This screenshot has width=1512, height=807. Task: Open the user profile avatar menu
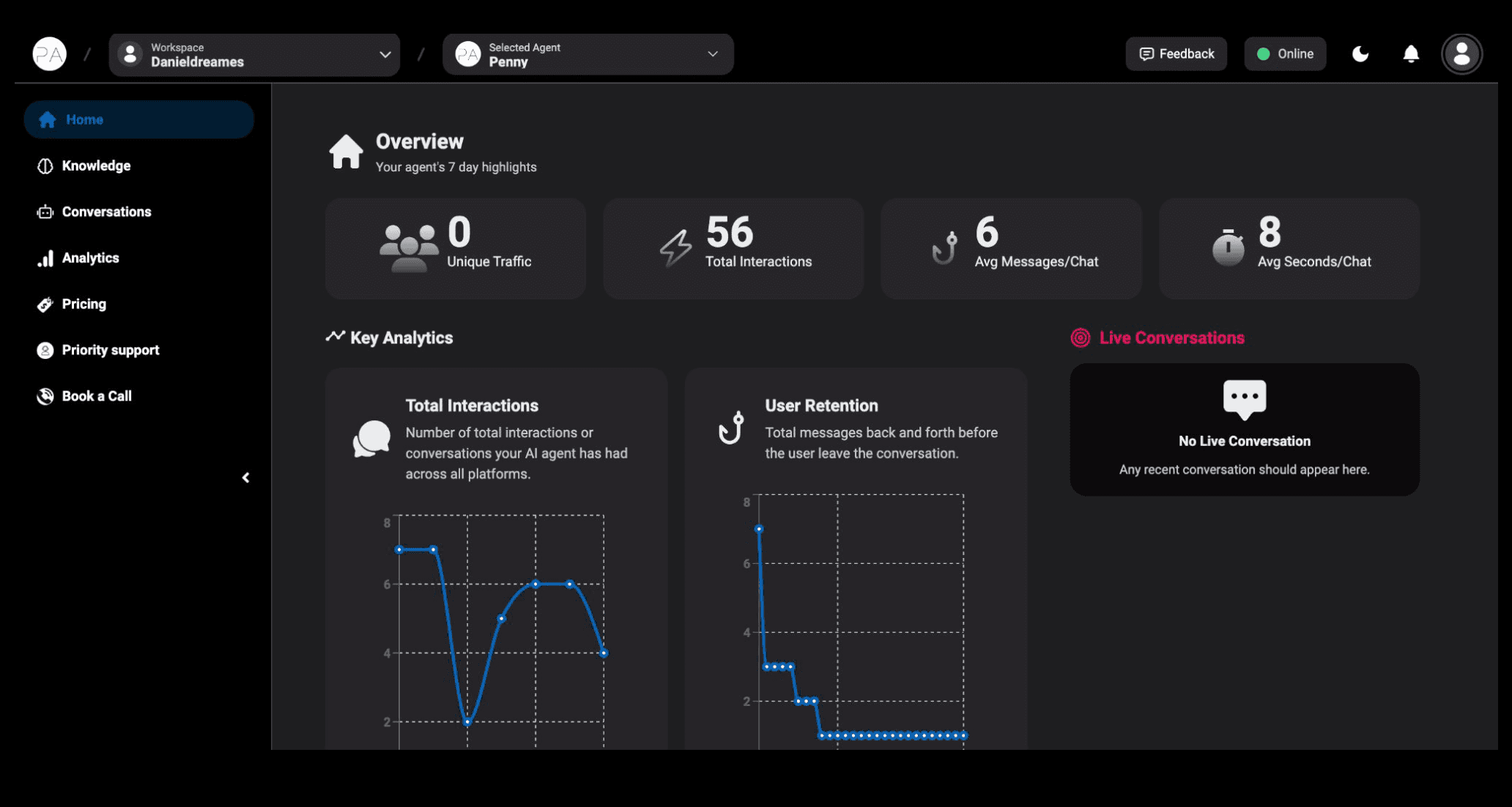pos(1461,54)
